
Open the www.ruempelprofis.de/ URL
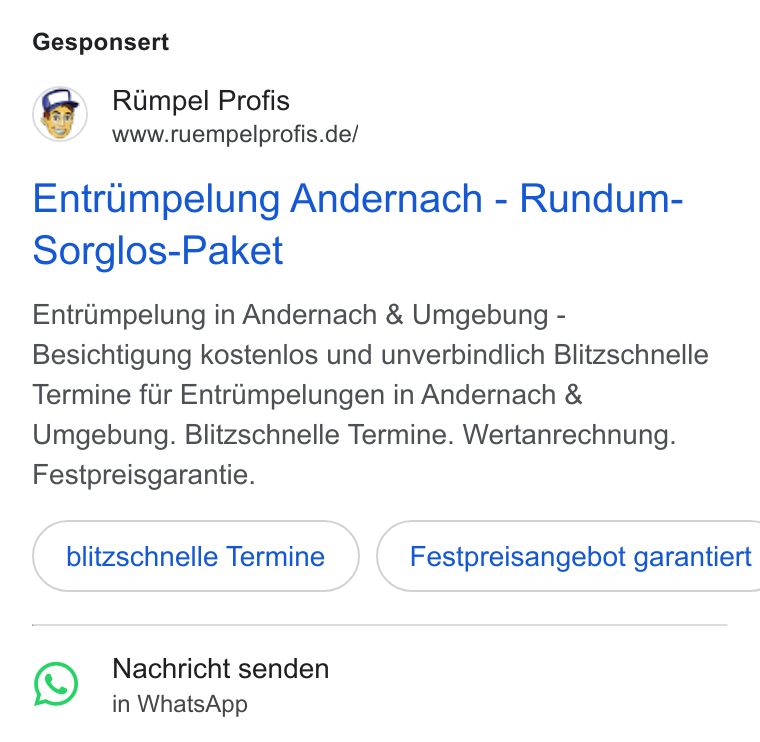click(235, 134)
